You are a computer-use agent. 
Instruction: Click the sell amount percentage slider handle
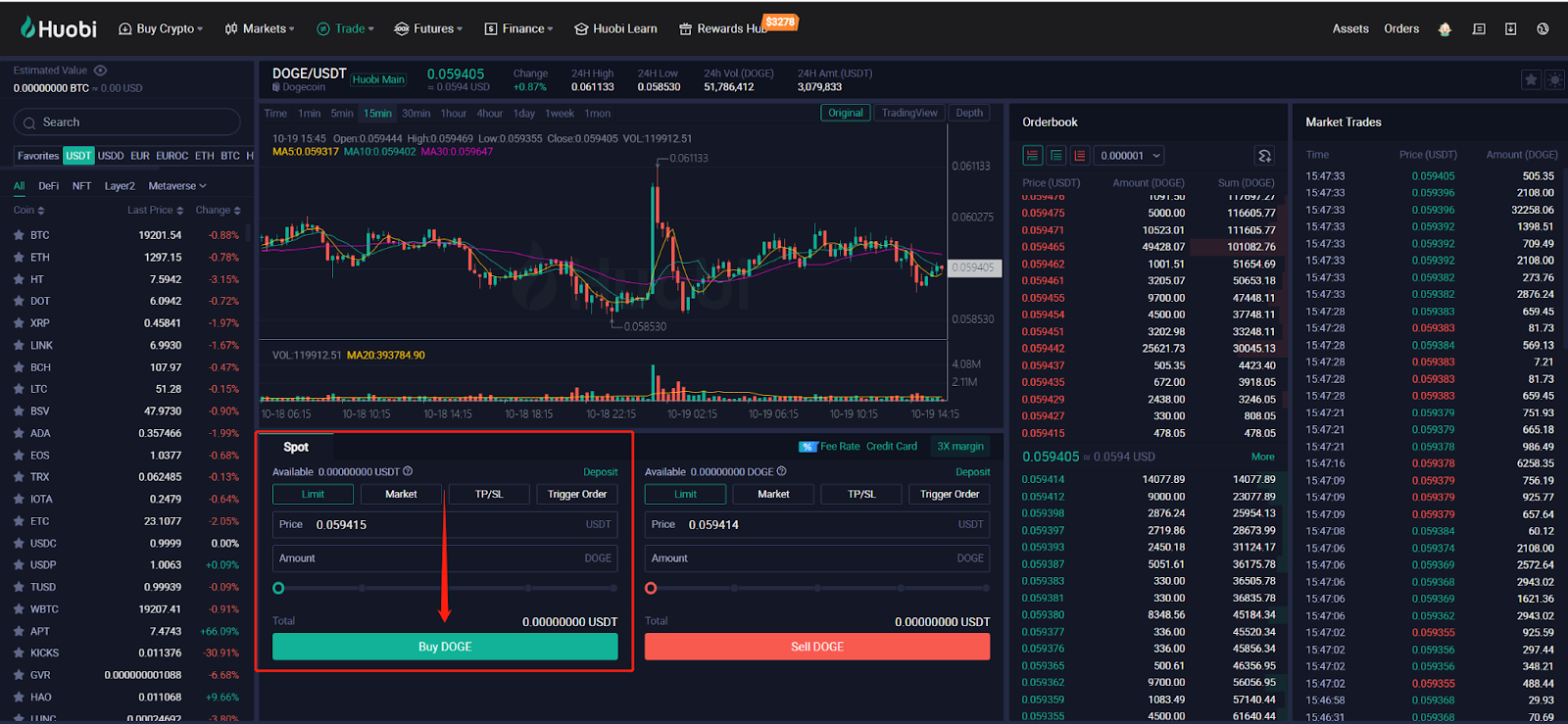coord(651,588)
